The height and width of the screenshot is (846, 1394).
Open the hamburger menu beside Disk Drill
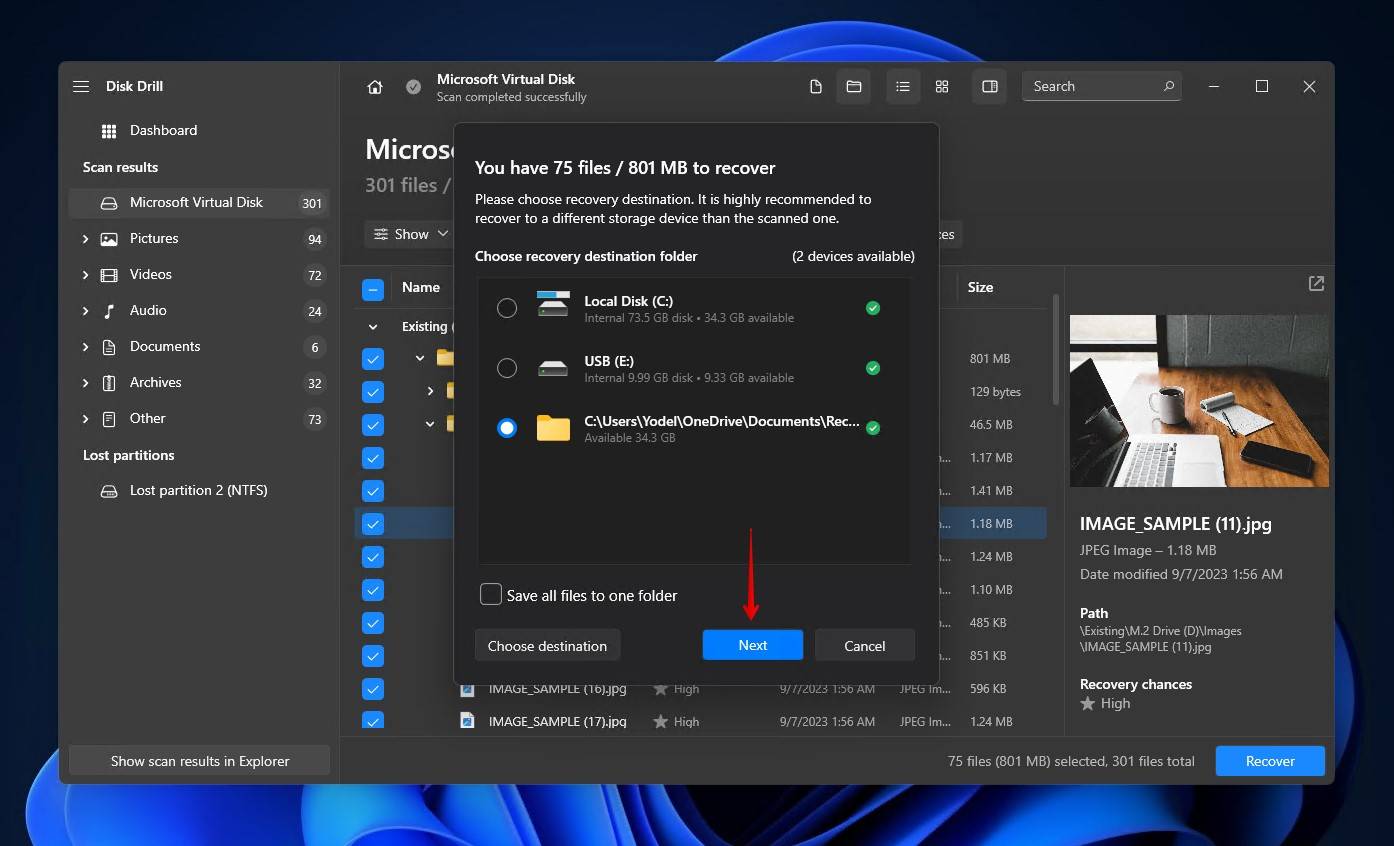click(81, 86)
